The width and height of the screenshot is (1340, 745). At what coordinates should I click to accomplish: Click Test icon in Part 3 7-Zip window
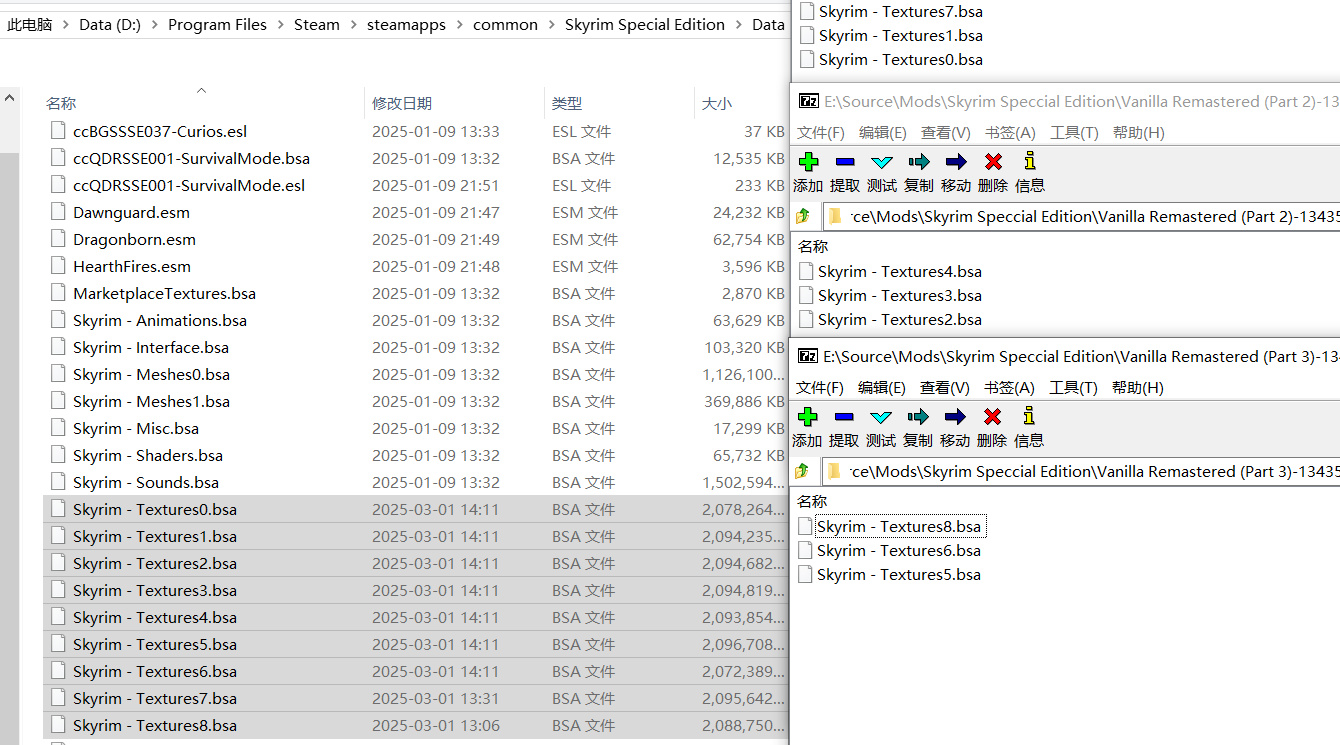[x=880, y=417]
